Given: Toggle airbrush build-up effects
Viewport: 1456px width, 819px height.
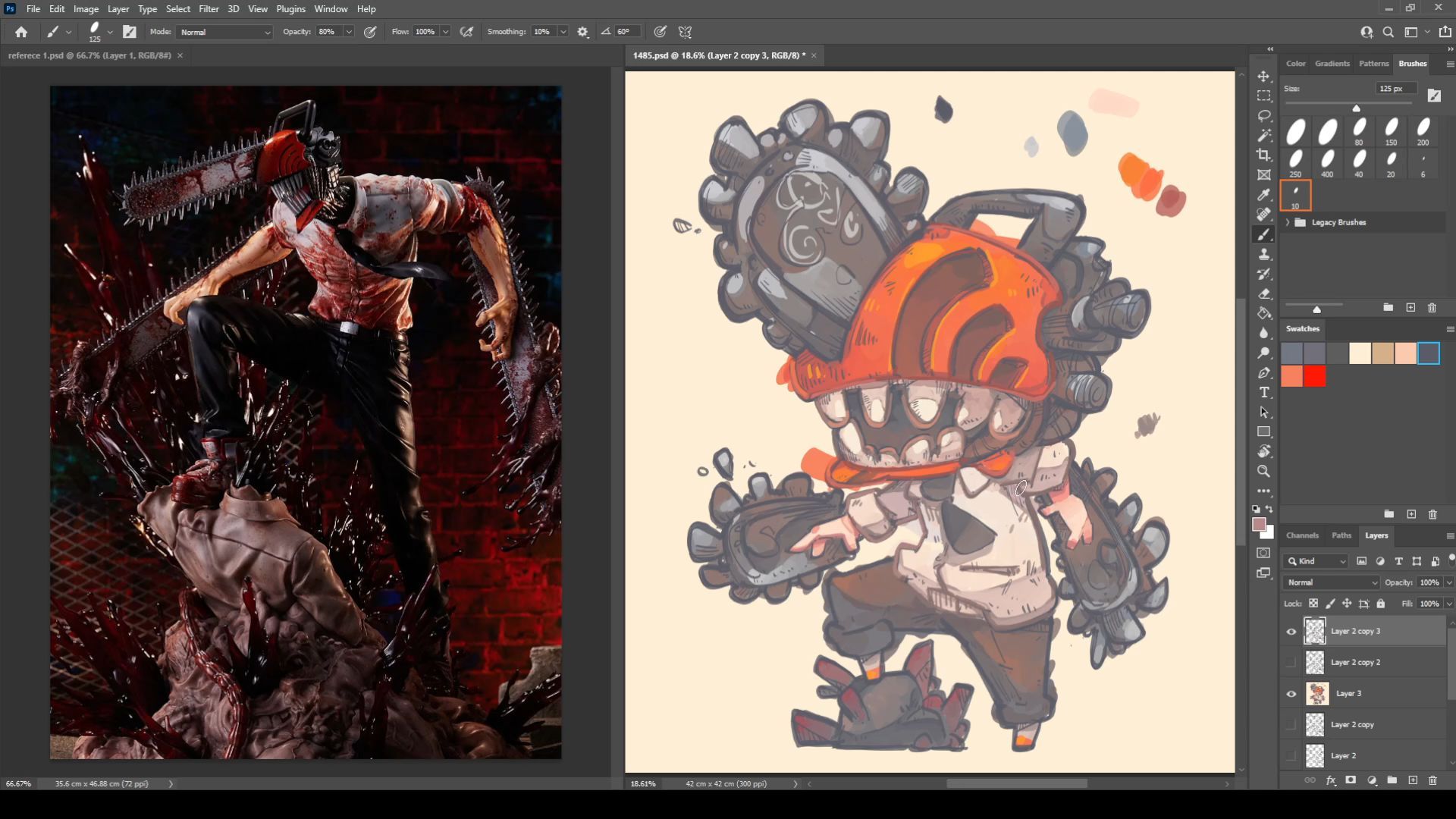Looking at the screenshot, I should tap(467, 32).
